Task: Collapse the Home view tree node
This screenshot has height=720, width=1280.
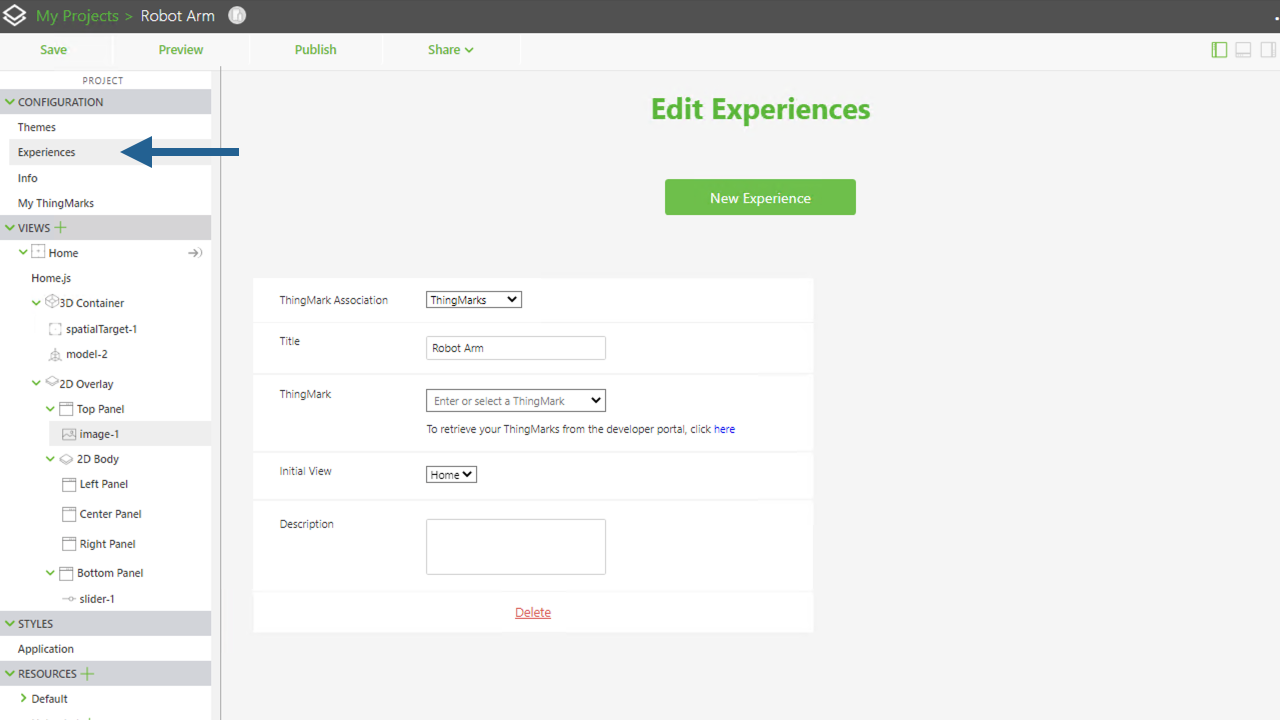Action: click(23, 253)
